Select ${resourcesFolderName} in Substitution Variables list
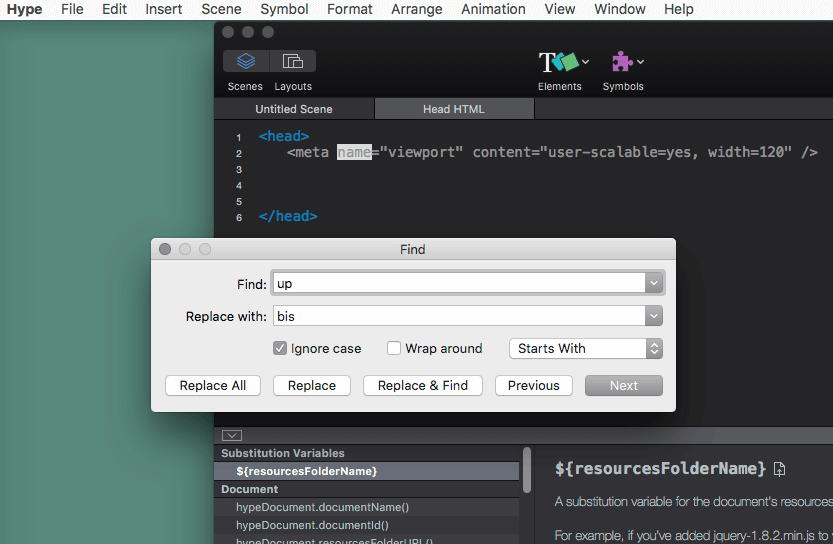 pyautogui.click(x=367, y=471)
